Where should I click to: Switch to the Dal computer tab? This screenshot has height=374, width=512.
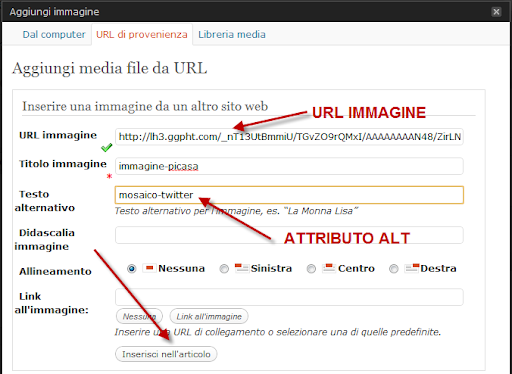pos(54,34)
